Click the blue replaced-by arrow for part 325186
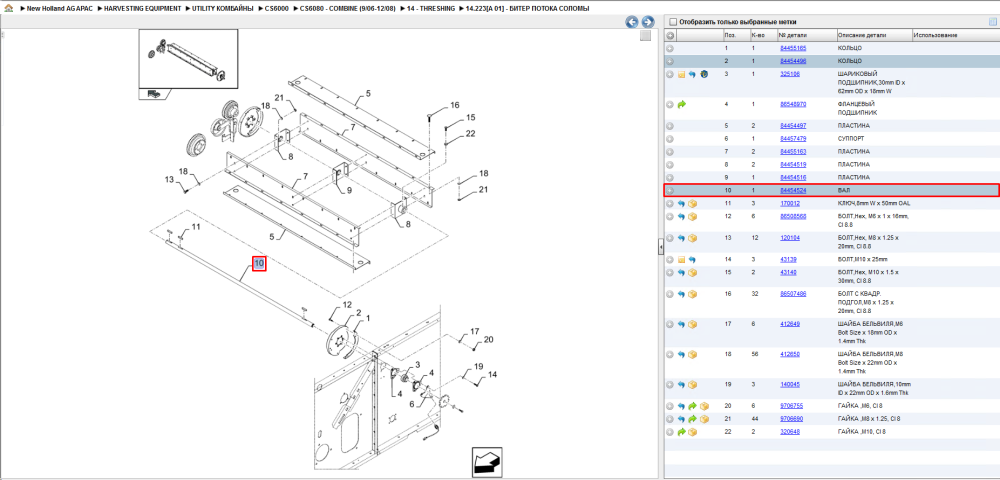1000x480 pixels. [x=692, y=75]
